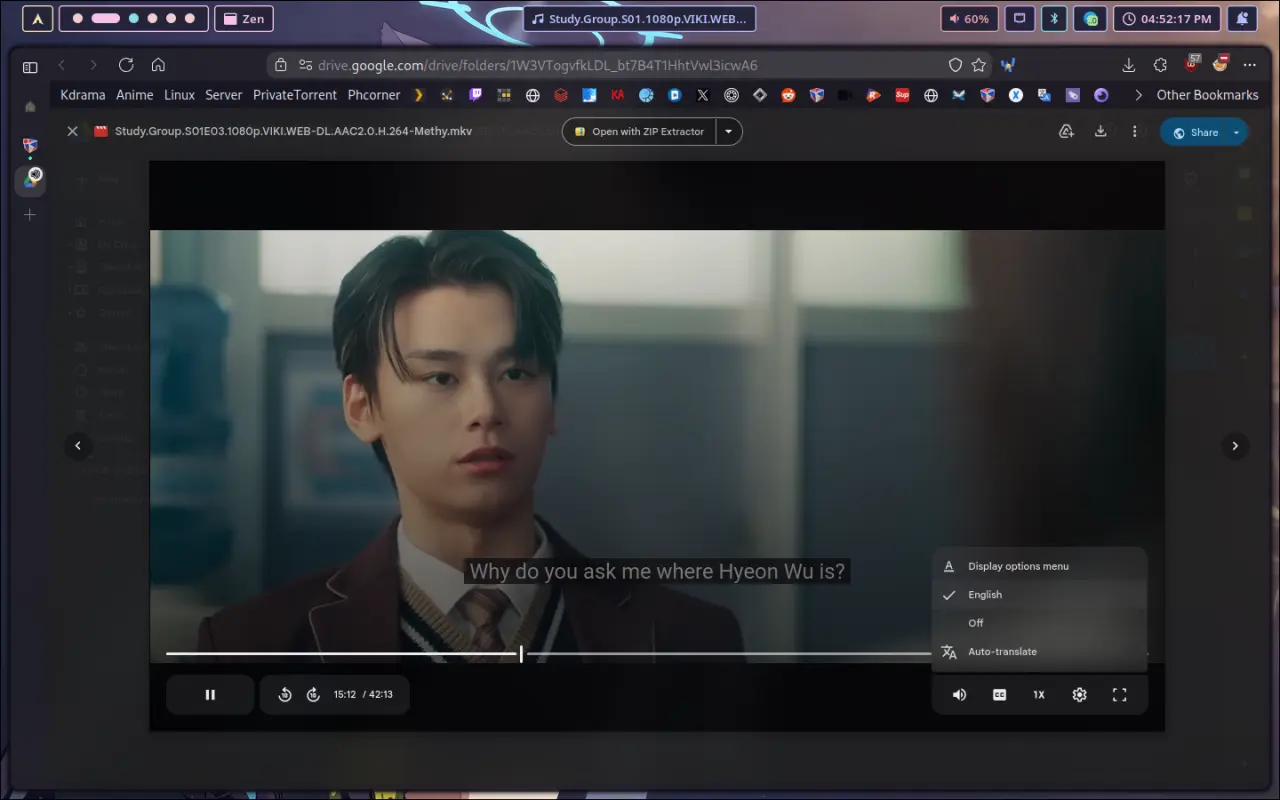Image resolution: width=1280 pixels, height=800 pixels.
Task: Choose Auto-translate subtitles
Action: (1039, 651)
